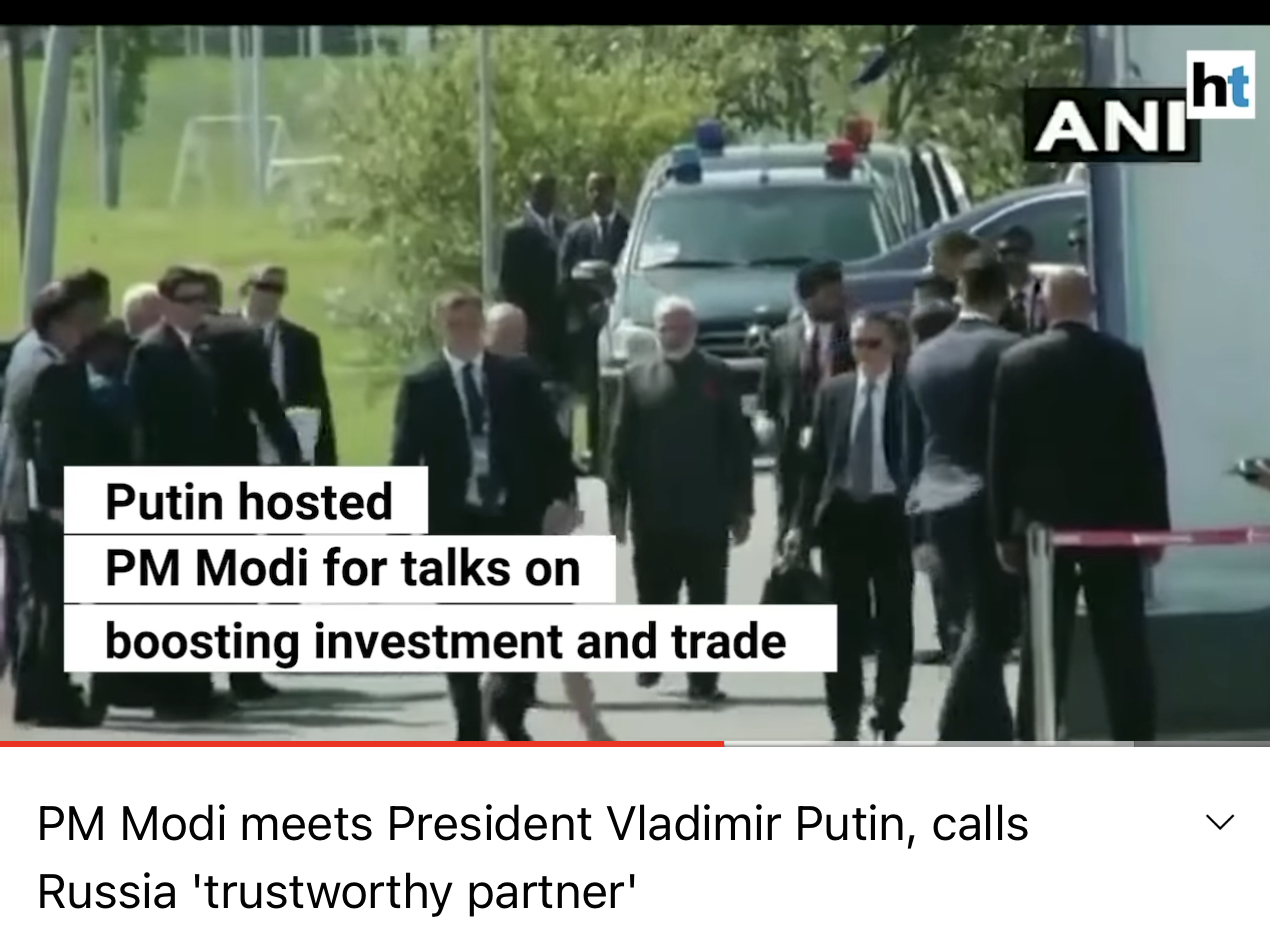Tap the 'boosting investment and trade' caption box
Screen dimensions: 1270x939
[450, 638]
